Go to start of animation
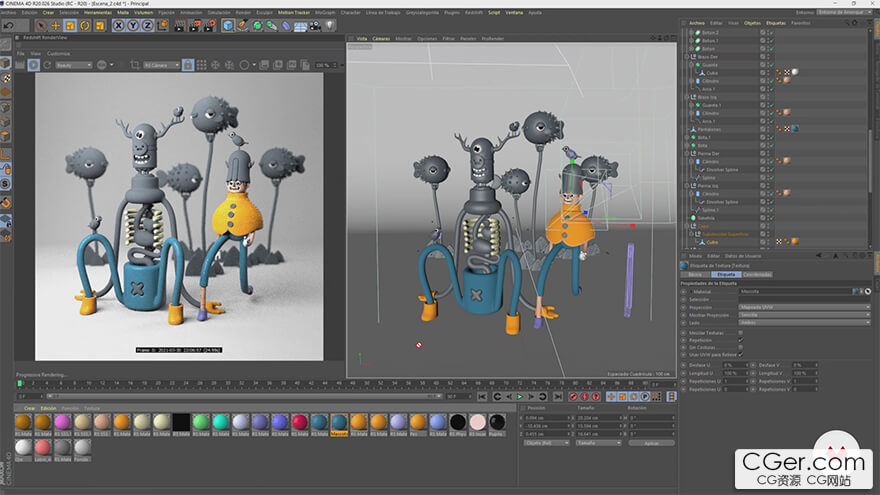The width and height of the screenshot is (880, 495). point(482,397)
